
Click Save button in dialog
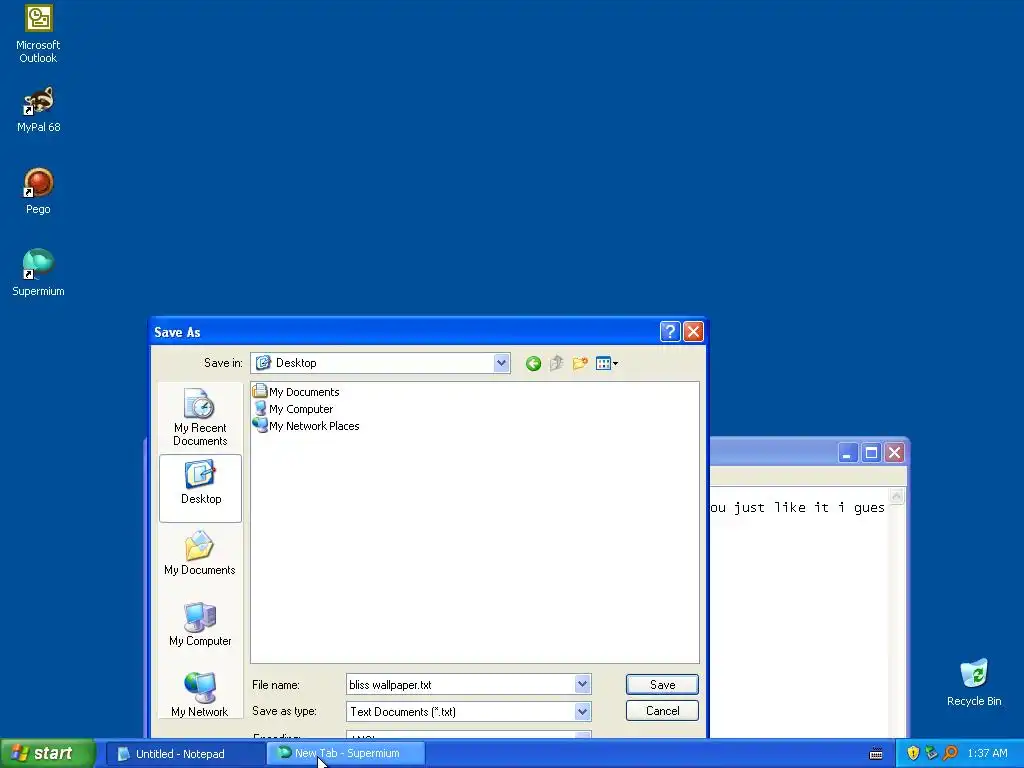click(662, 684)
